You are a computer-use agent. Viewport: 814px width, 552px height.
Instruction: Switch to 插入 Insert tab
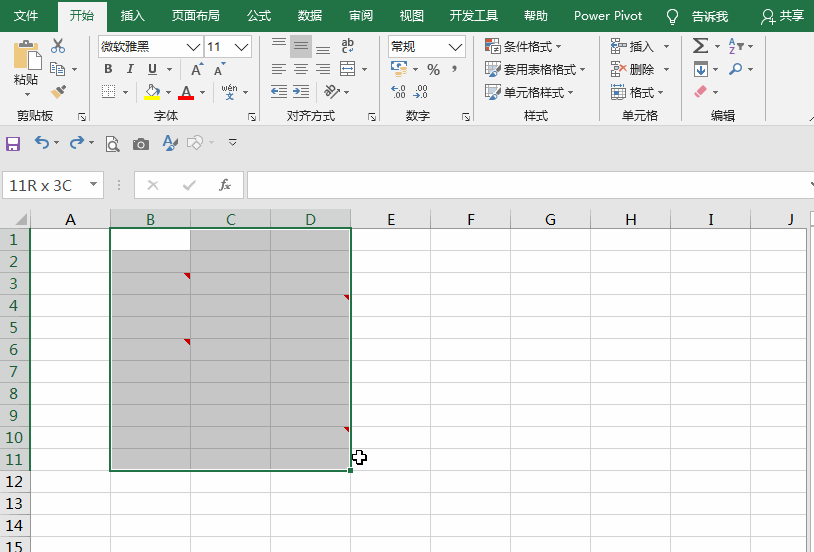pyautogui.click(x=132, y=16)
